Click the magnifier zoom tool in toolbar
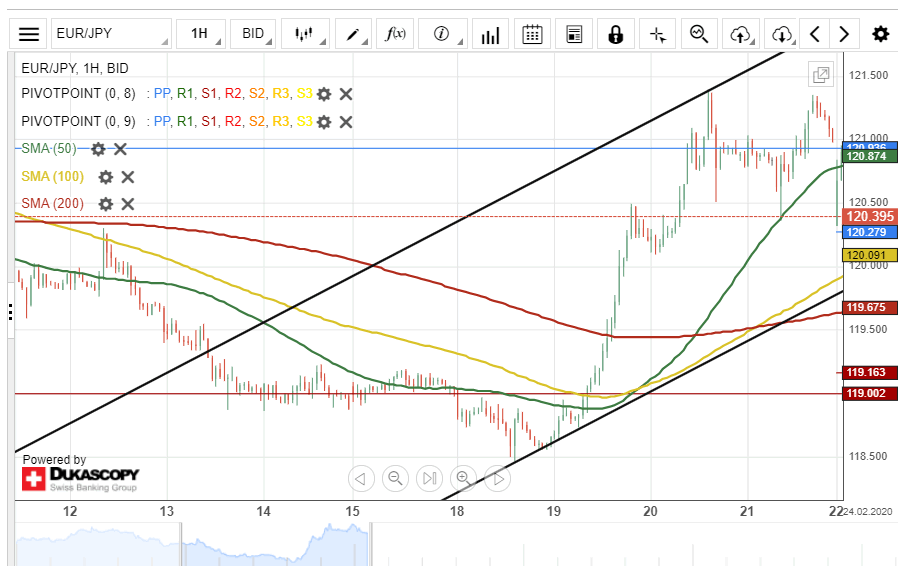The width and height of the screenshot is (904, 570). (x=699, y=34)
